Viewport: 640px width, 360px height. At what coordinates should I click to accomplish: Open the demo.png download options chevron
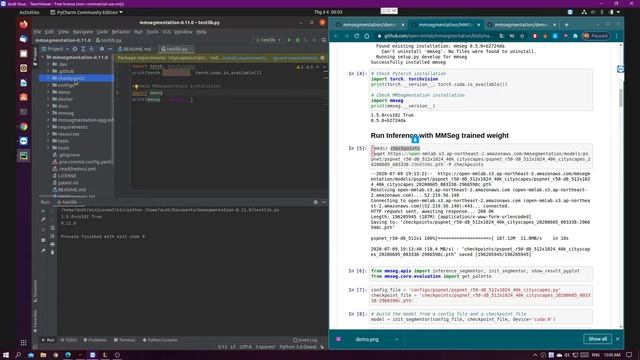click(396, 339)
